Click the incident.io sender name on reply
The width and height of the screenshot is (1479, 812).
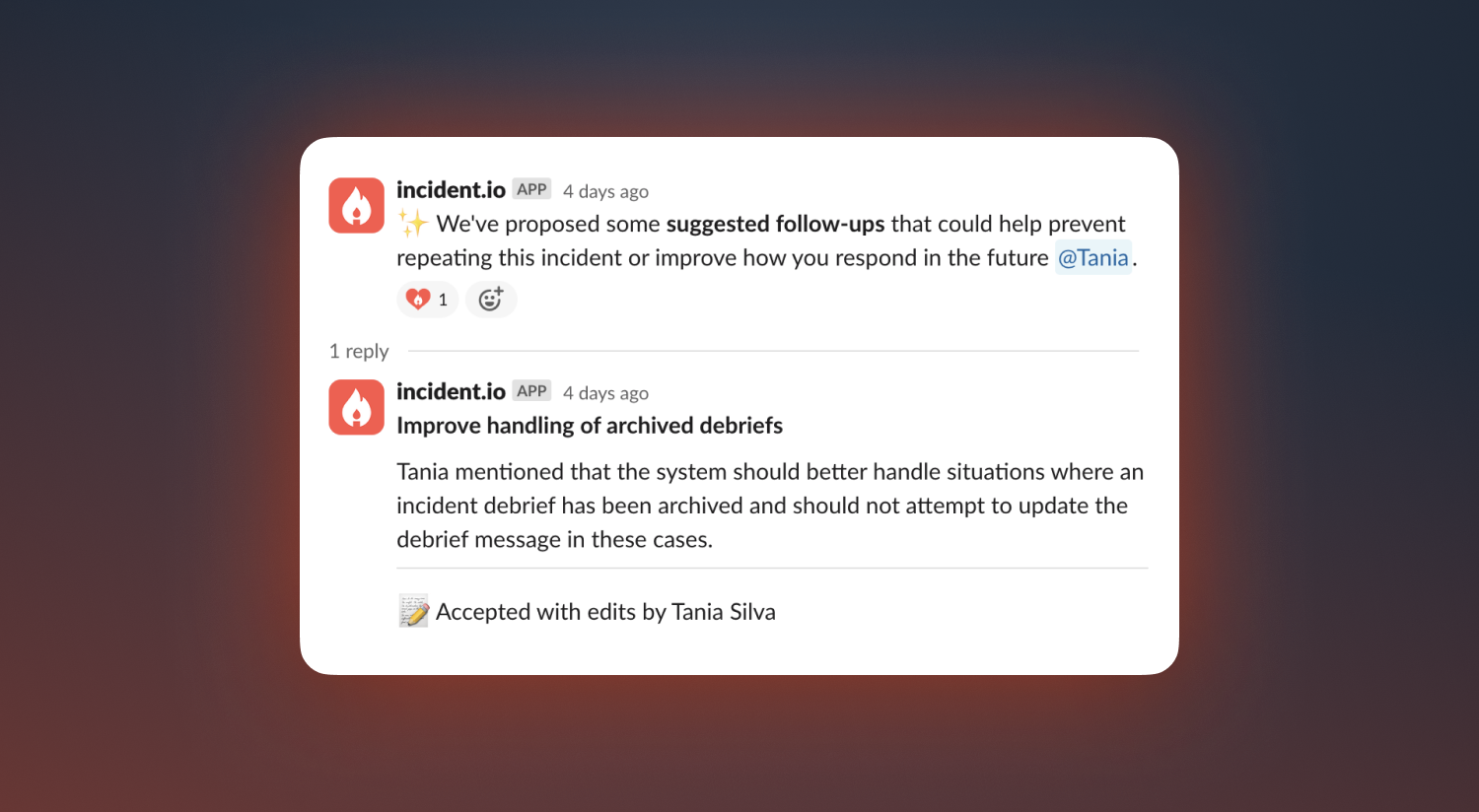point(451,392)
